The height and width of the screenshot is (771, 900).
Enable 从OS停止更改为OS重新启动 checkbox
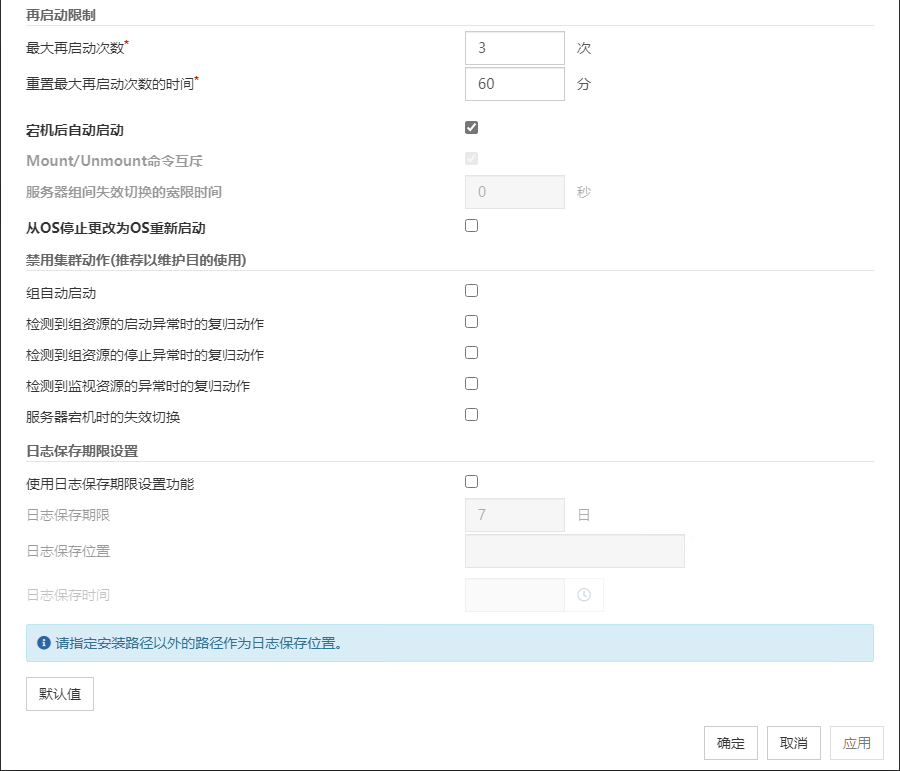[x=472, y=226]
